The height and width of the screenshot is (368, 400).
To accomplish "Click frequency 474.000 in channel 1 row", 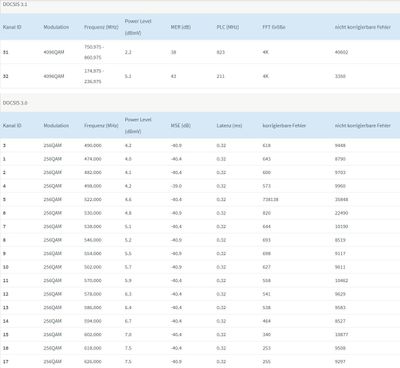I will pyautogui.click(x=93, y=159).
